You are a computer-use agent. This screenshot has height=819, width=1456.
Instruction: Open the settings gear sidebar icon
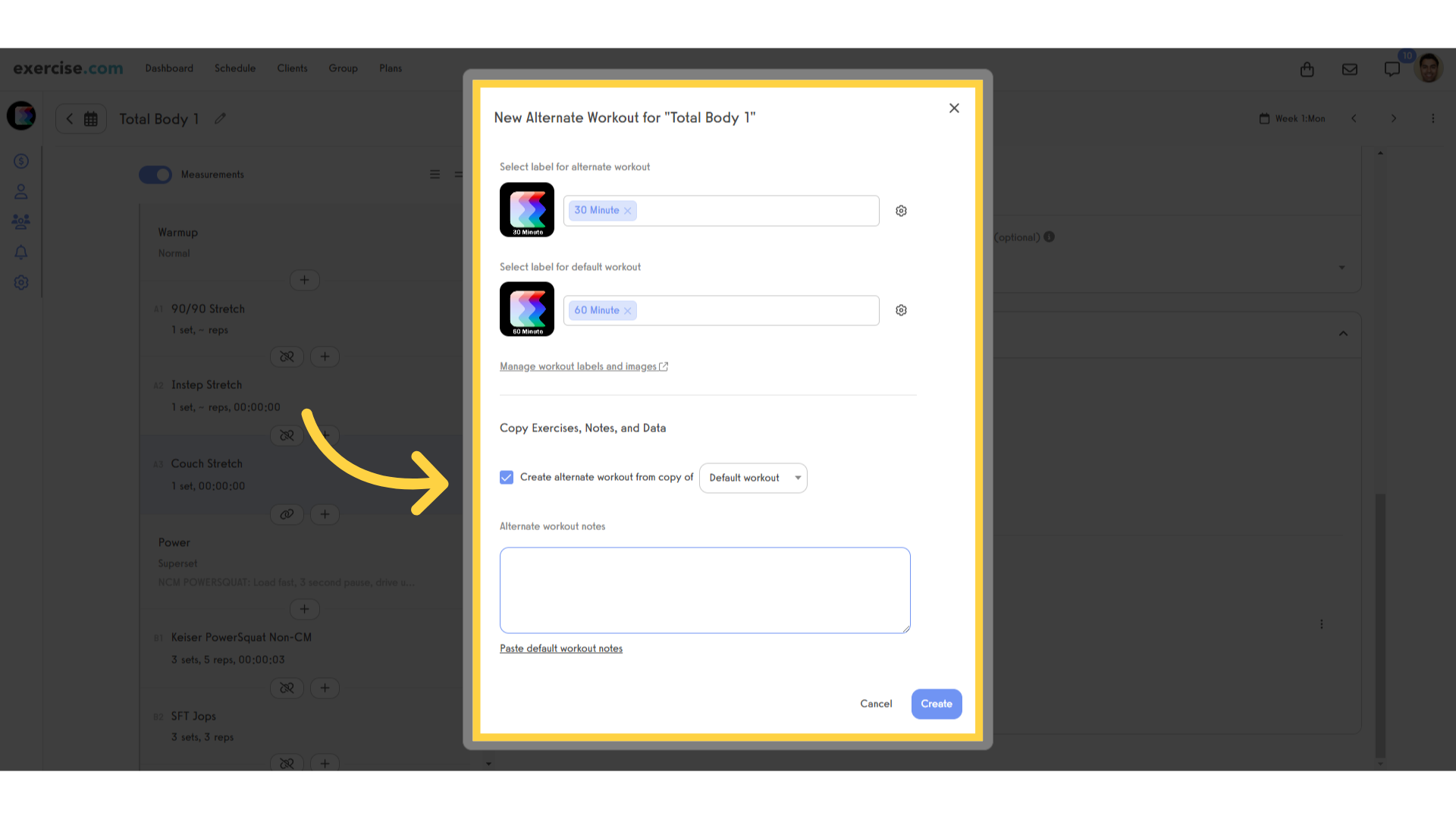[21, 283]
